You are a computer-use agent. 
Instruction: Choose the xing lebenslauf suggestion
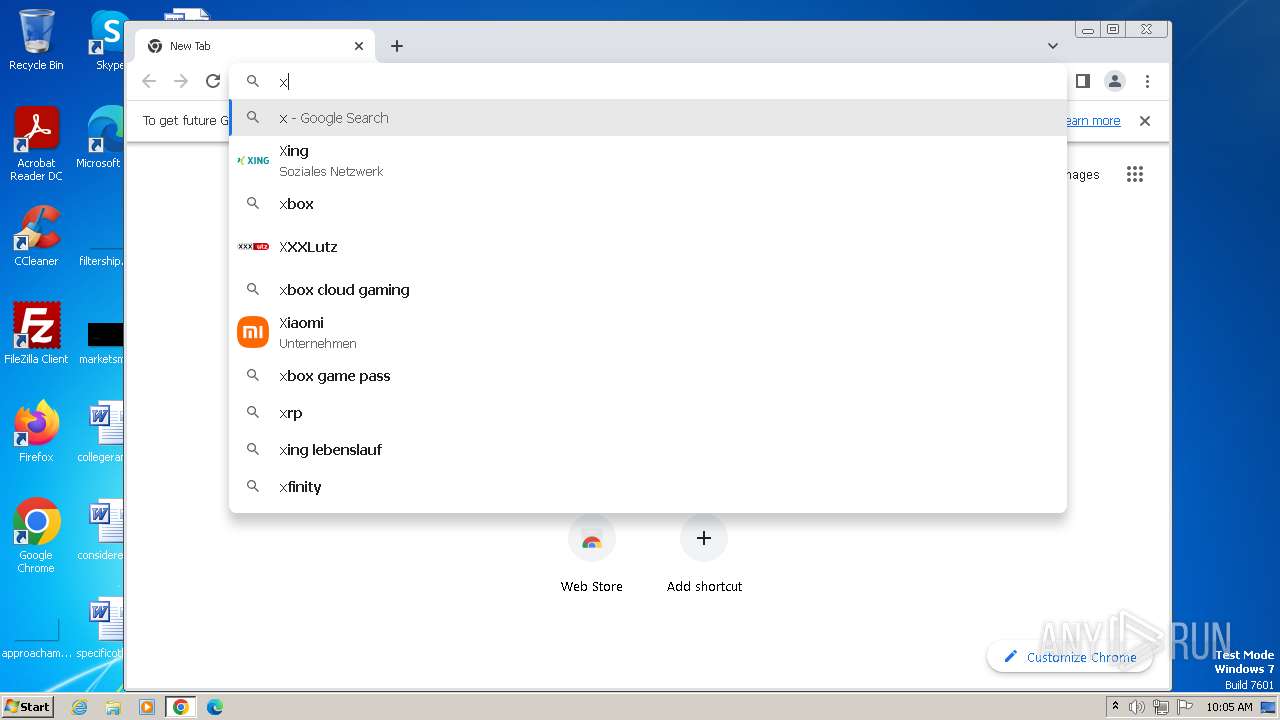coord(648,449)
